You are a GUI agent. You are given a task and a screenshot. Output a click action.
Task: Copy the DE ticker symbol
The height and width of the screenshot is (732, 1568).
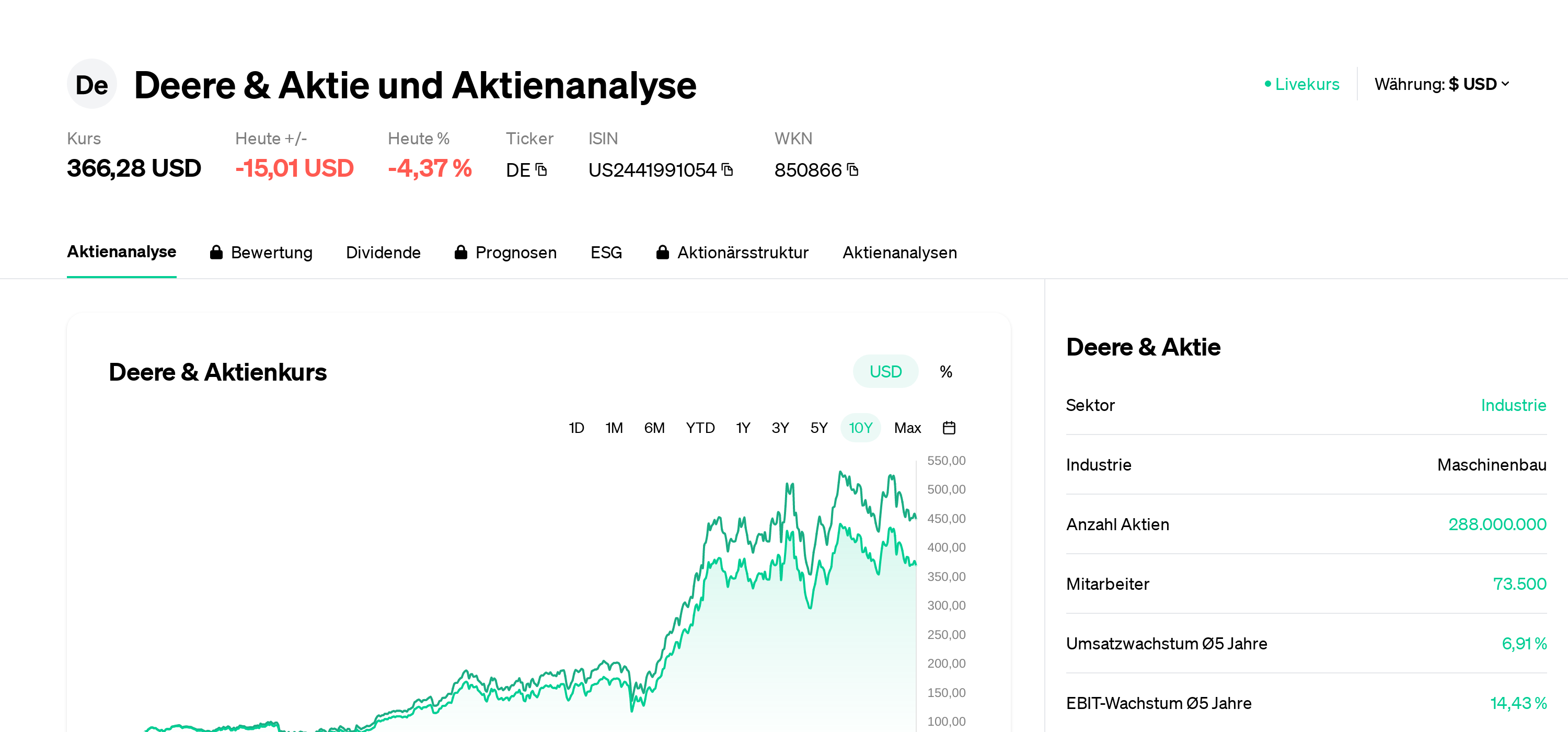[541, 170]
